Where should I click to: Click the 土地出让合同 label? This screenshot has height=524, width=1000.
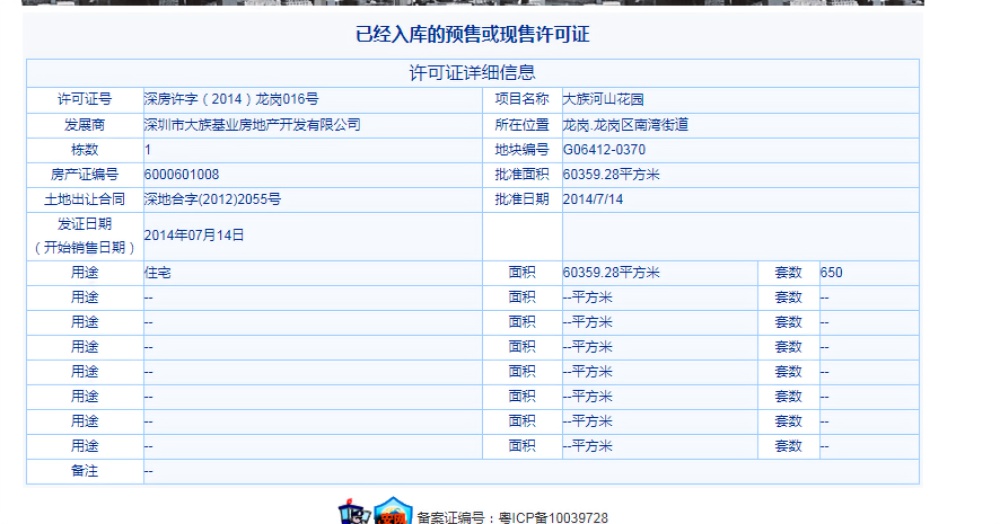click(85, 200)
